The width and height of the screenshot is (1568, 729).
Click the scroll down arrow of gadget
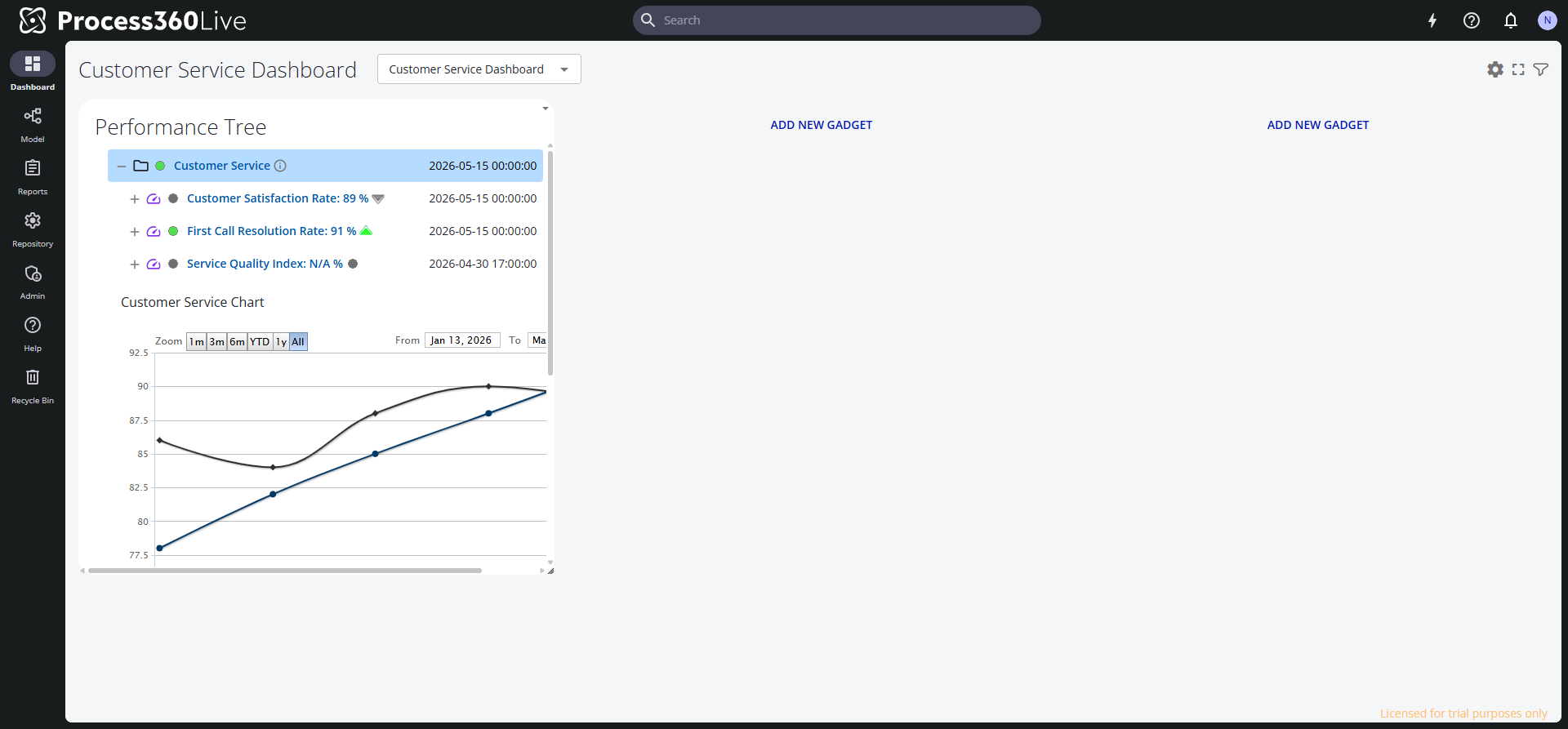tap(550, 562)
